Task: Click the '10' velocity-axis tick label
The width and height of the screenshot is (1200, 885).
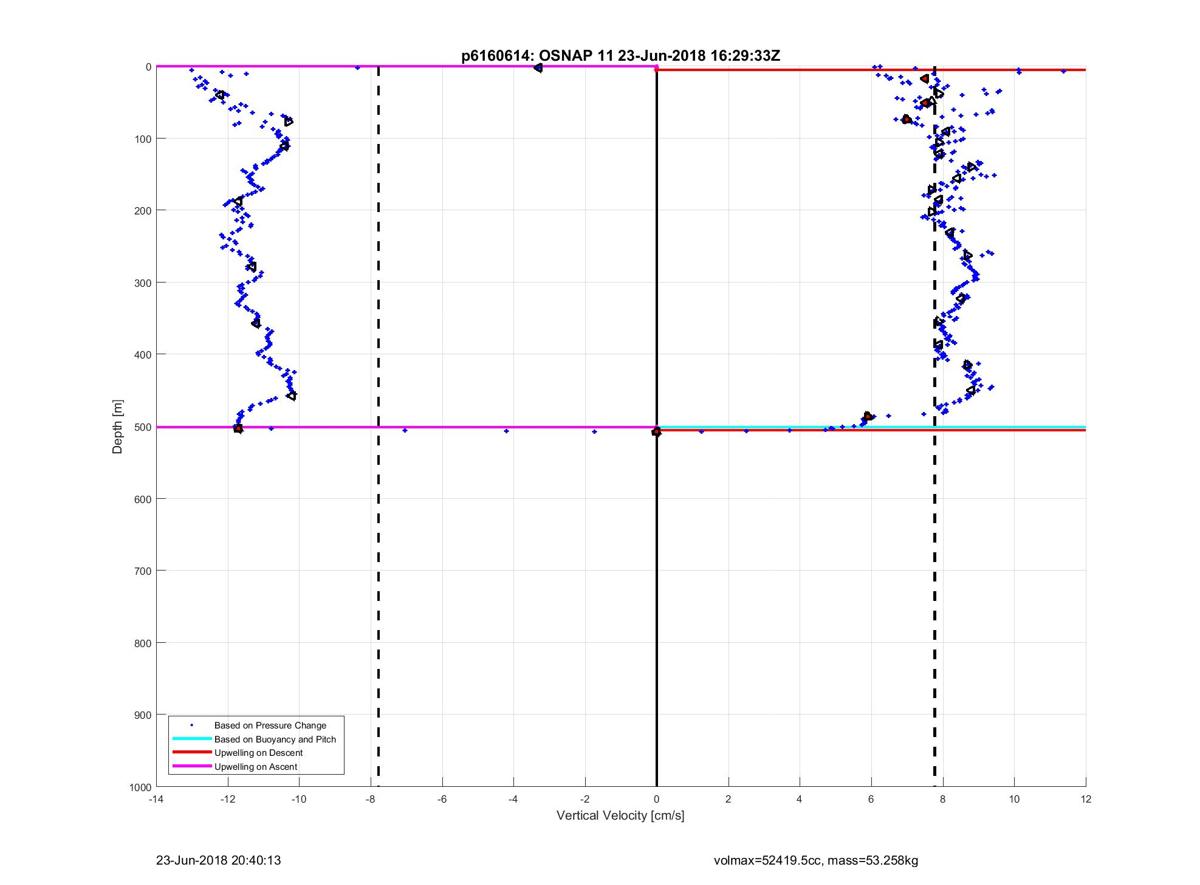Action: coord(1014,799)
